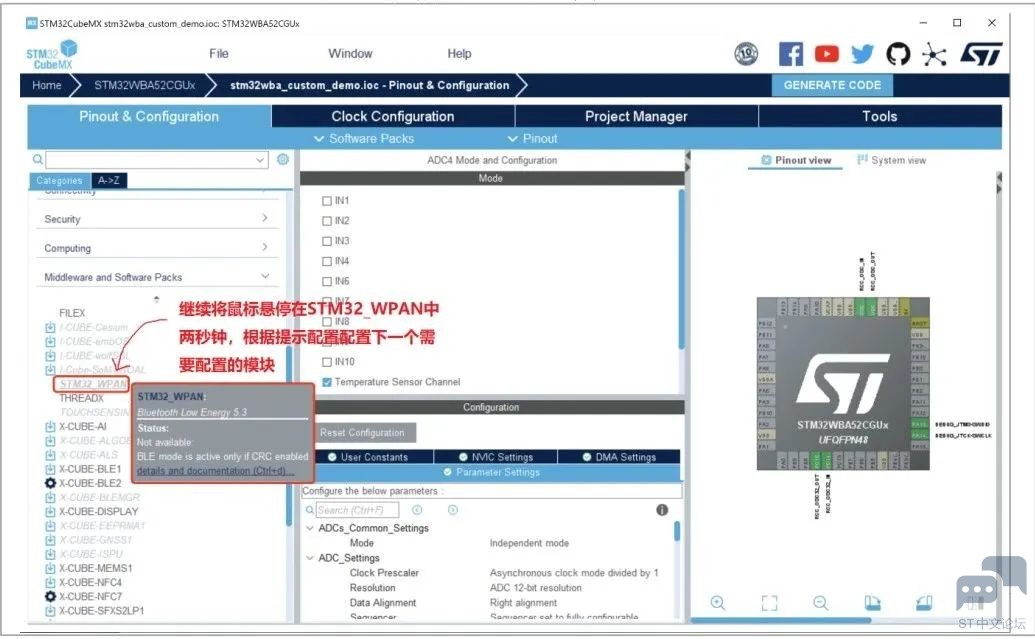The height and width of the screenshot is (639, 1035).
Task: Open the YouTube icon link
Action: pos(826,54)
